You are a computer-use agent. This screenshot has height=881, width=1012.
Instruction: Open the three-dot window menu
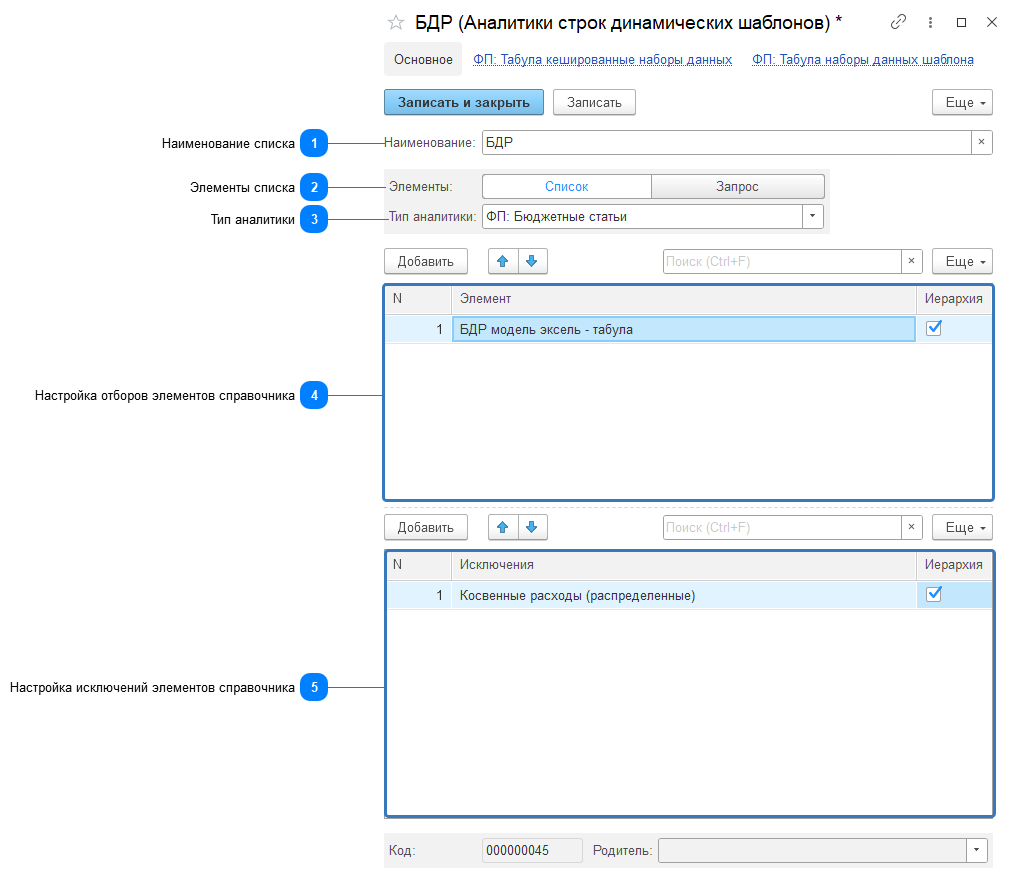pyautogui.click(x=930, y=23)
